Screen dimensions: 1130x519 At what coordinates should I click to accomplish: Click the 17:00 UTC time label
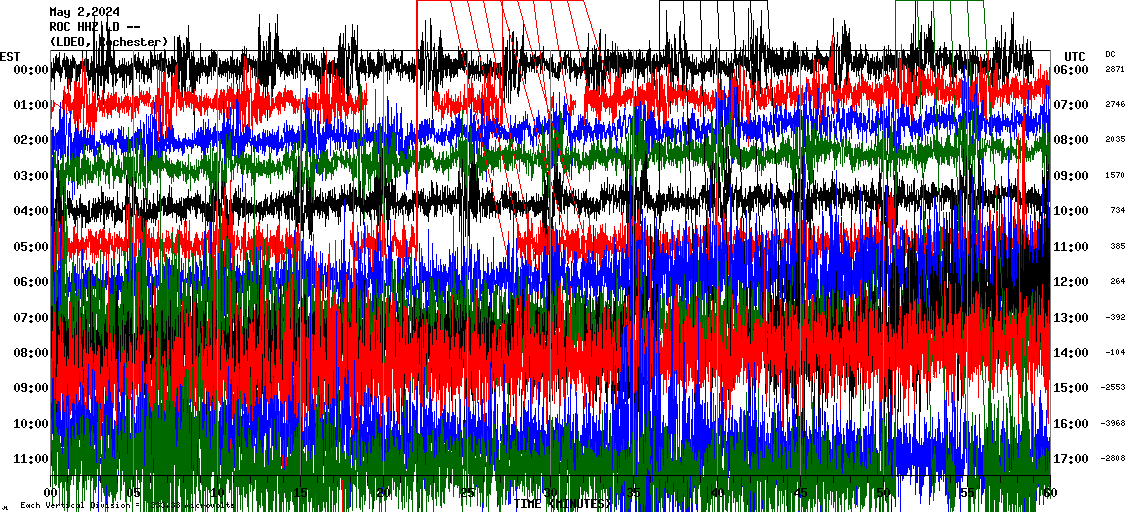pyautogui.click(x=1071, y=459)
